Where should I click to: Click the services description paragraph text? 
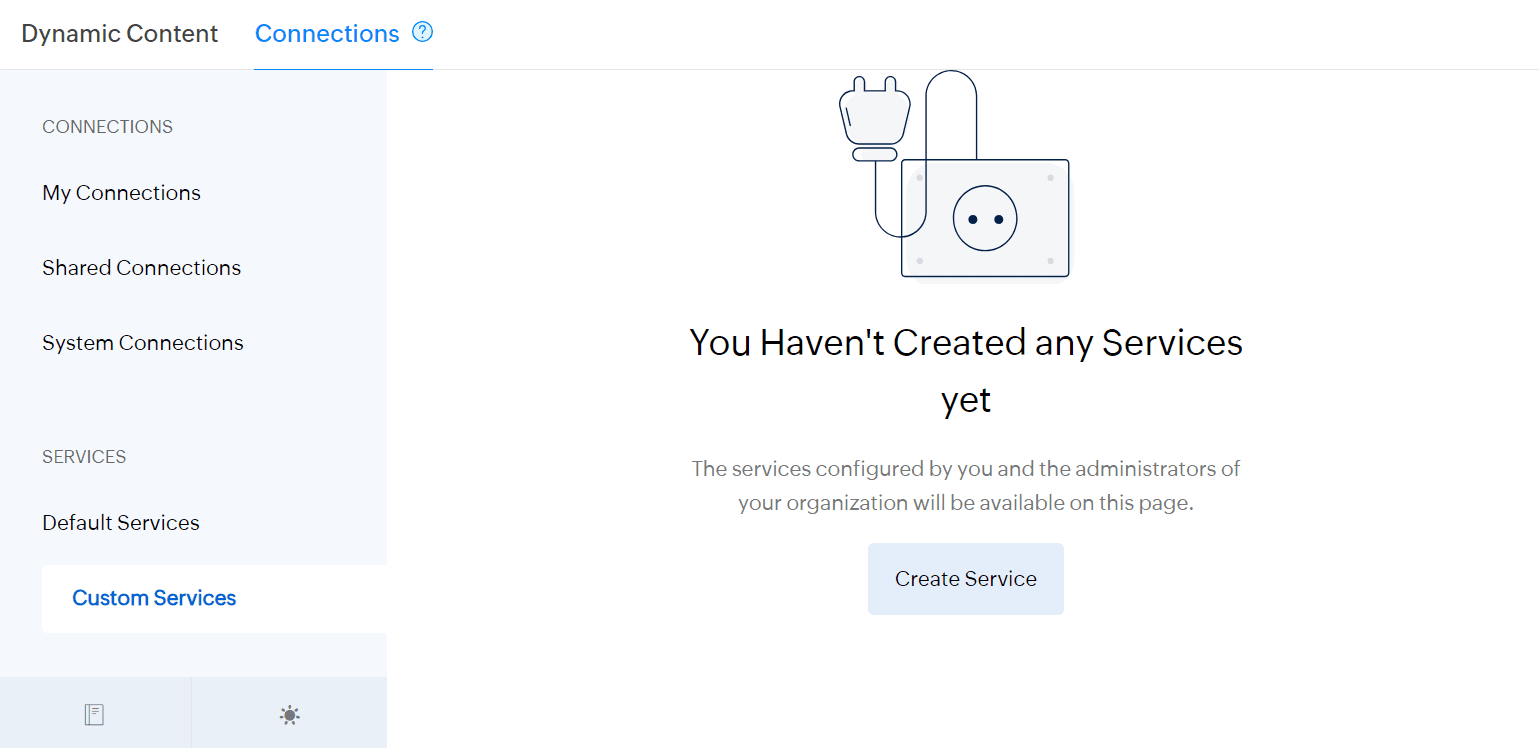pos(965,485)
